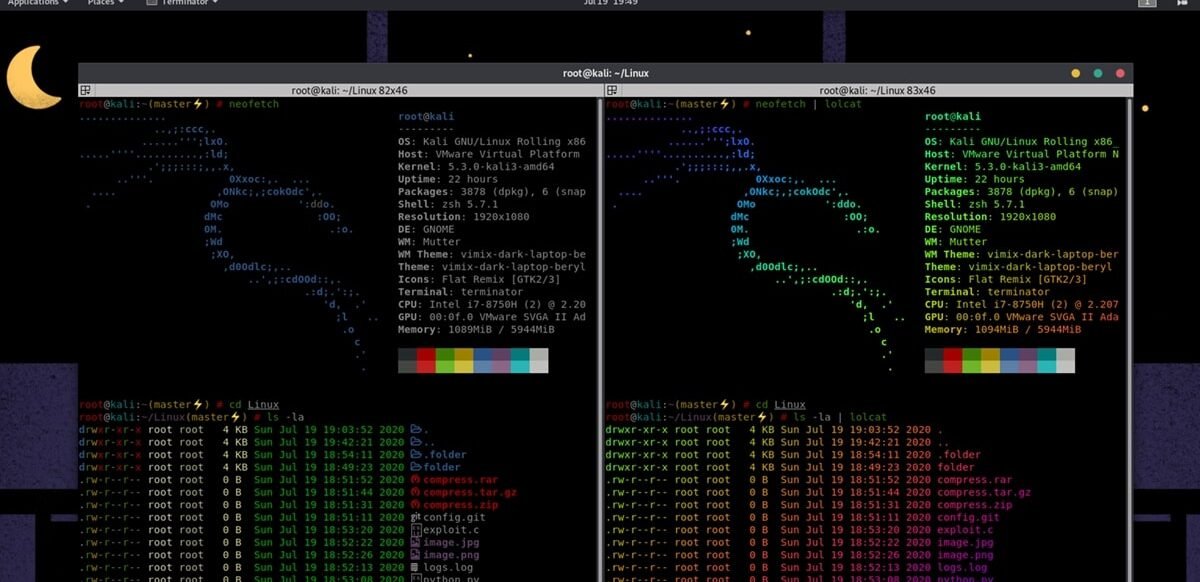Click the image icon beside image.png
The image size is (1200, 582).
click(x=415, y=554)
